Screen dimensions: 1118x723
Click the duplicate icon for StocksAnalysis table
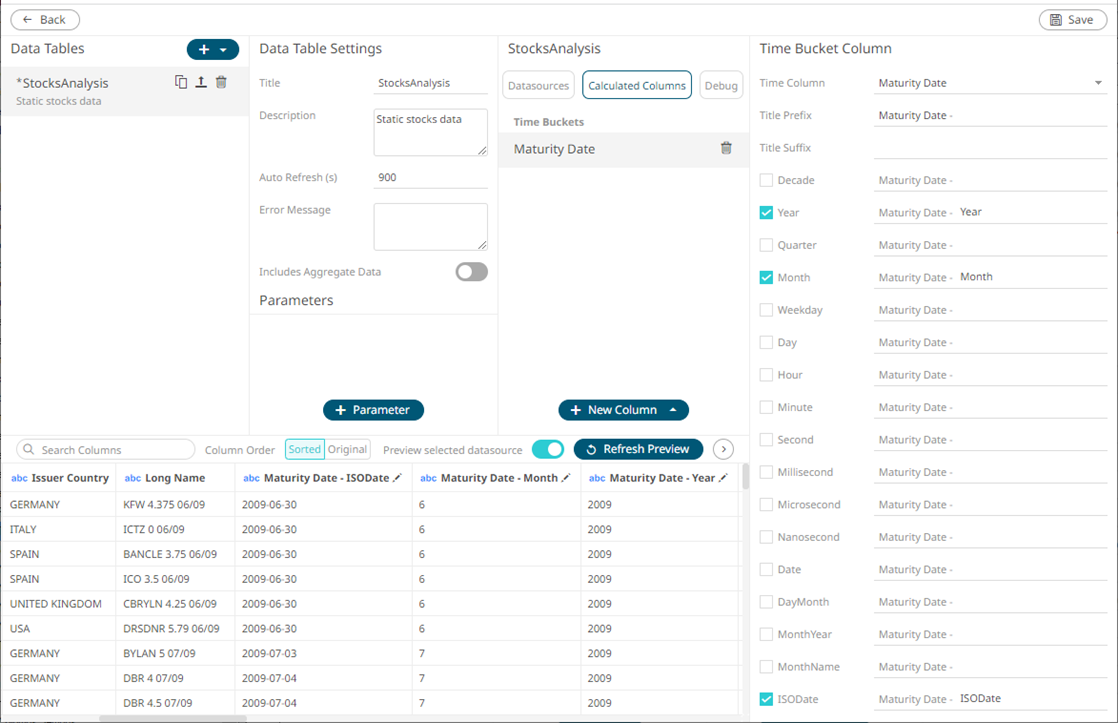(x=181, y=83)
